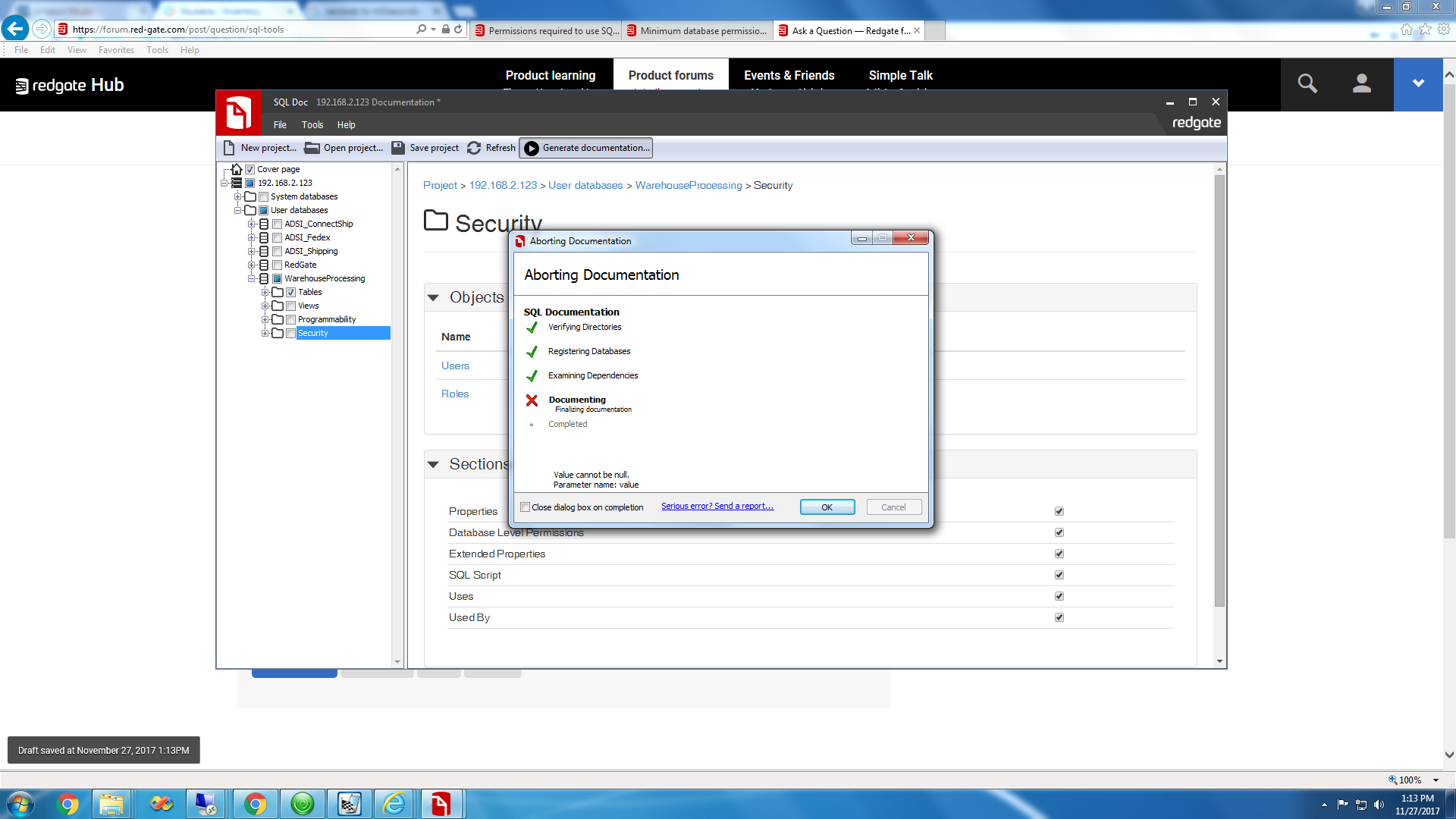The width and height of the screenshot is (1456, 819).
Task: Click the Cover page home icon
Action: tap(237, 169)
